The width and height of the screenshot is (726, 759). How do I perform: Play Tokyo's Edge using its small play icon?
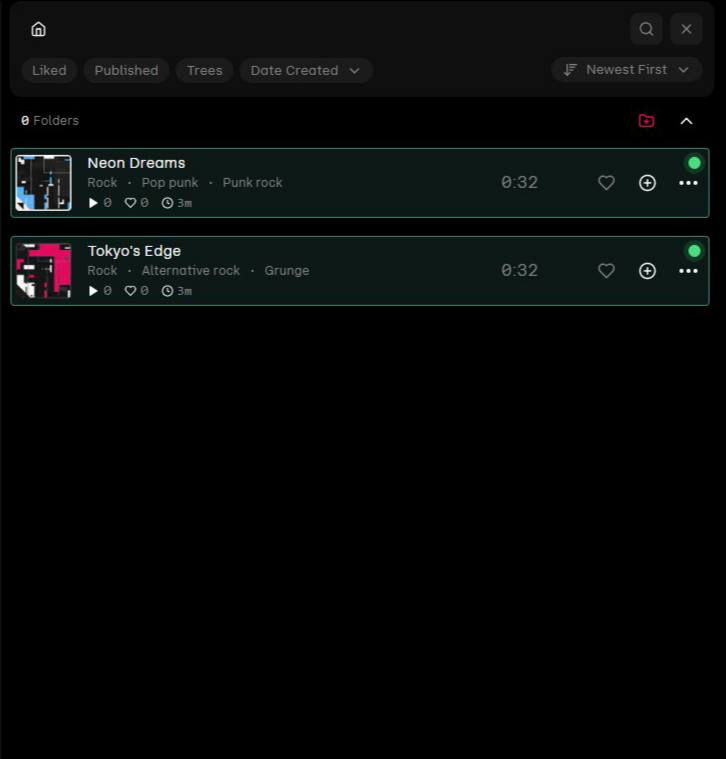[93, 290]
